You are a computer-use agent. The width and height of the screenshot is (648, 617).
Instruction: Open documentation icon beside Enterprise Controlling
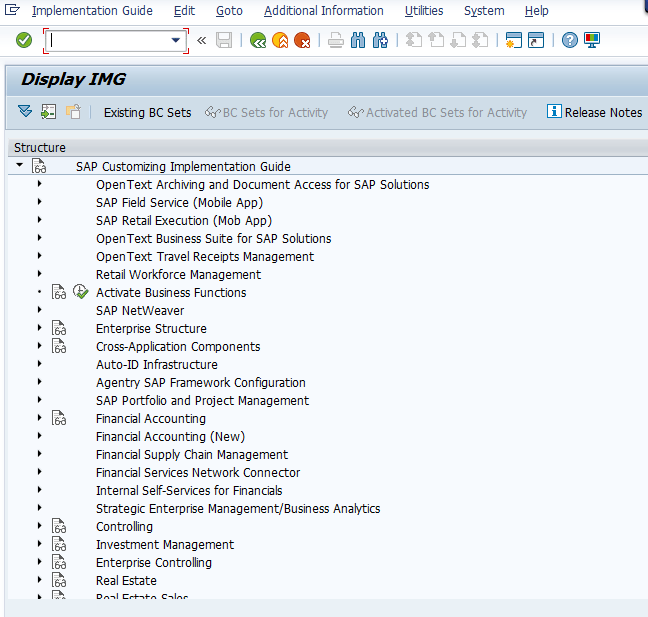click(x=59, y=562)
